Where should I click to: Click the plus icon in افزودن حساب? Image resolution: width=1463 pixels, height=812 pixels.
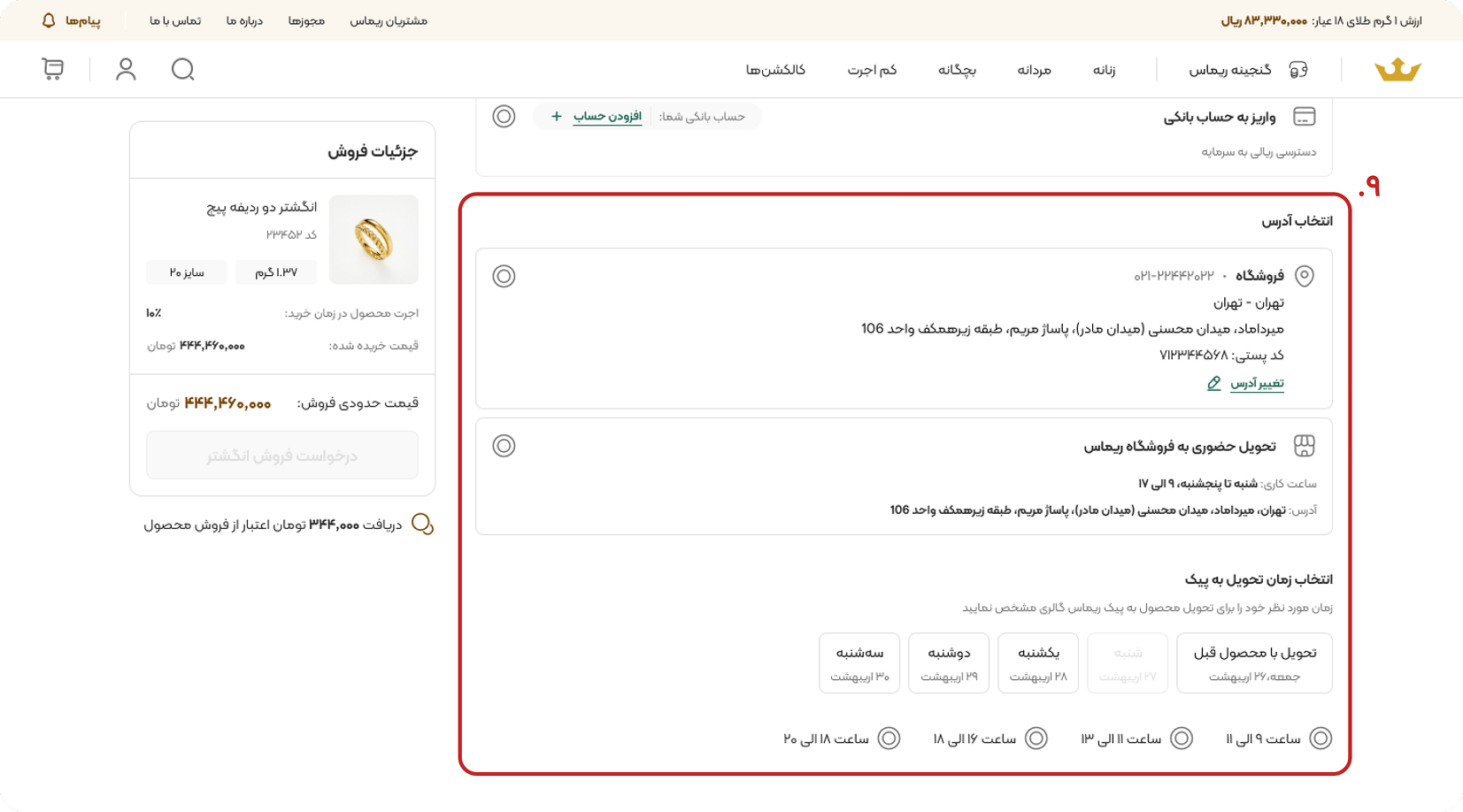pyautogui.click(x=557, y=116)
